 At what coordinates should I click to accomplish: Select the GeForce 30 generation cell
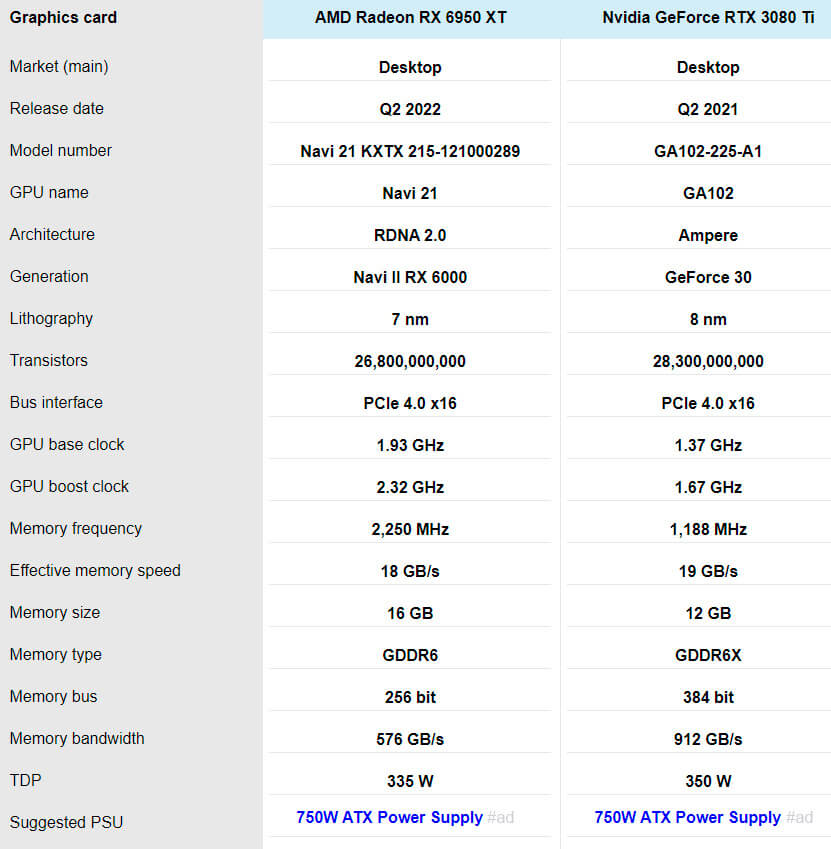coord(708,277)
